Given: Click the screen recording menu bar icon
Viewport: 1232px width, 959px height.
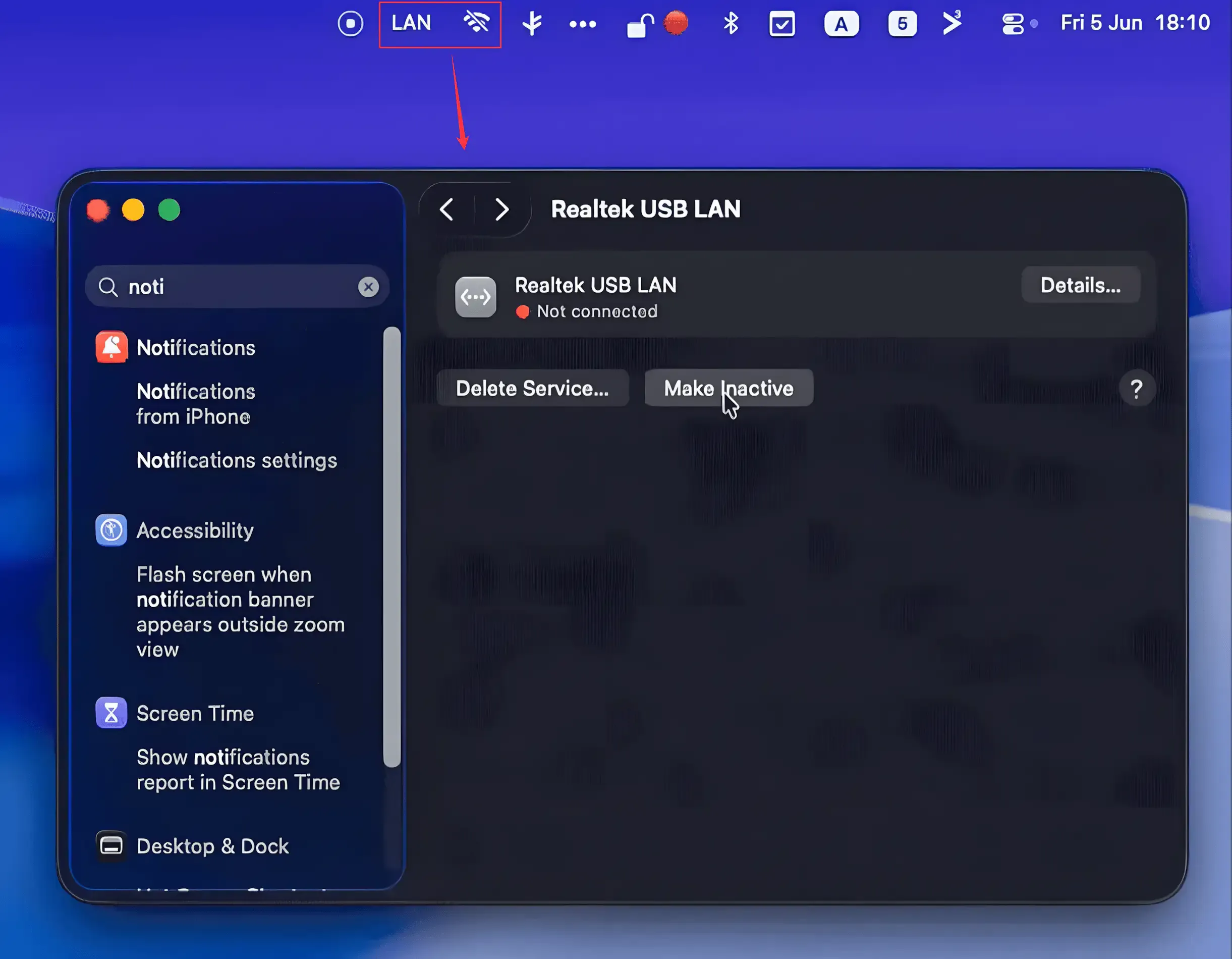Looking at the screenshot, I should 350,24.
